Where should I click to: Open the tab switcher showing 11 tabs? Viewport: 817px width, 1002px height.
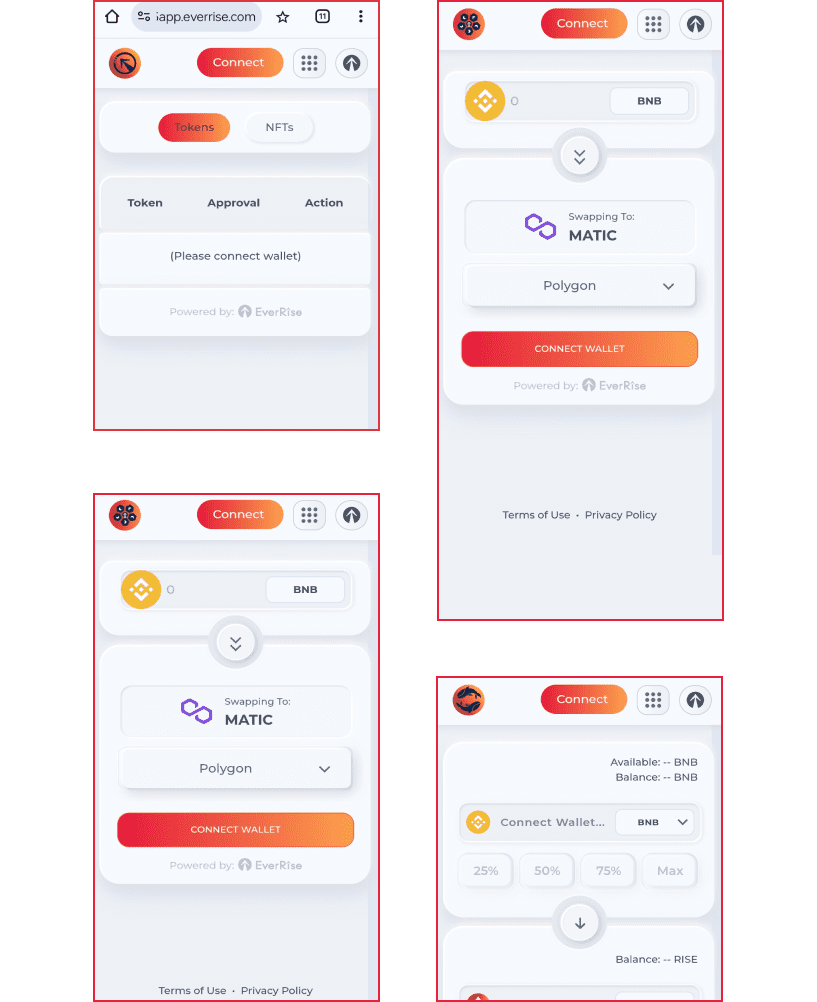323,17
